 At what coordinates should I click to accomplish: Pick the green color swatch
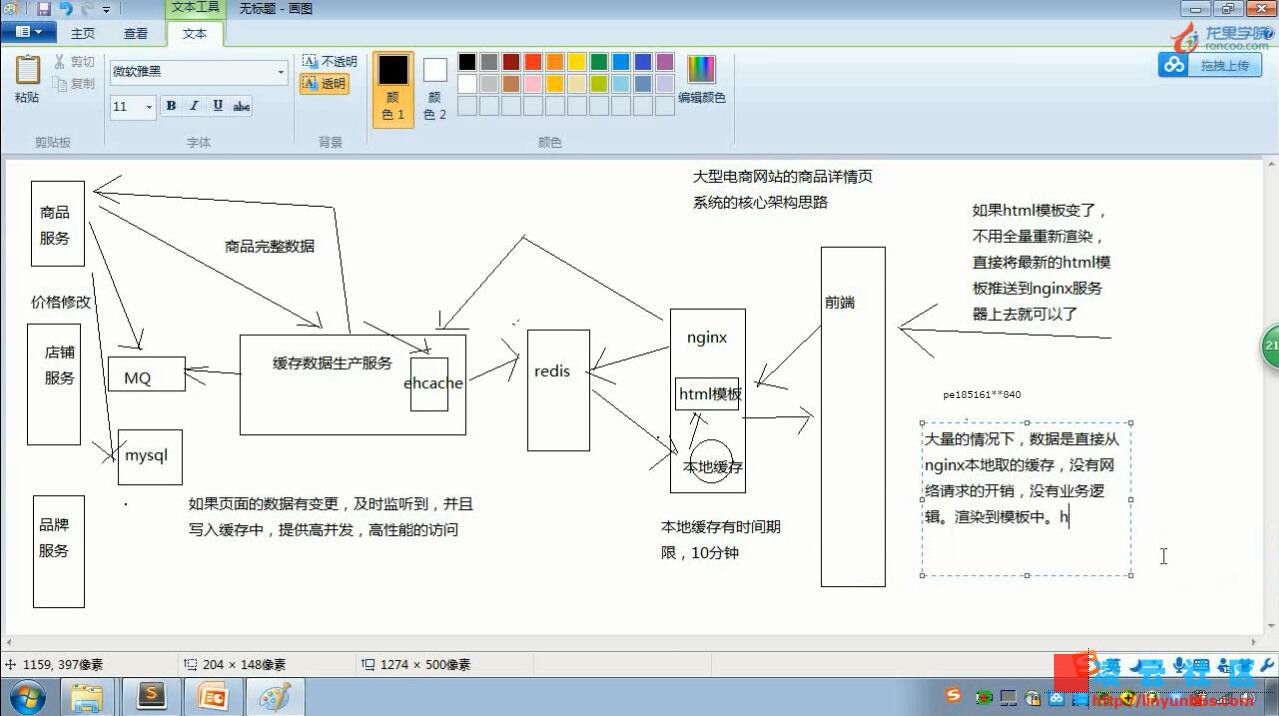[x=599, y=62]
